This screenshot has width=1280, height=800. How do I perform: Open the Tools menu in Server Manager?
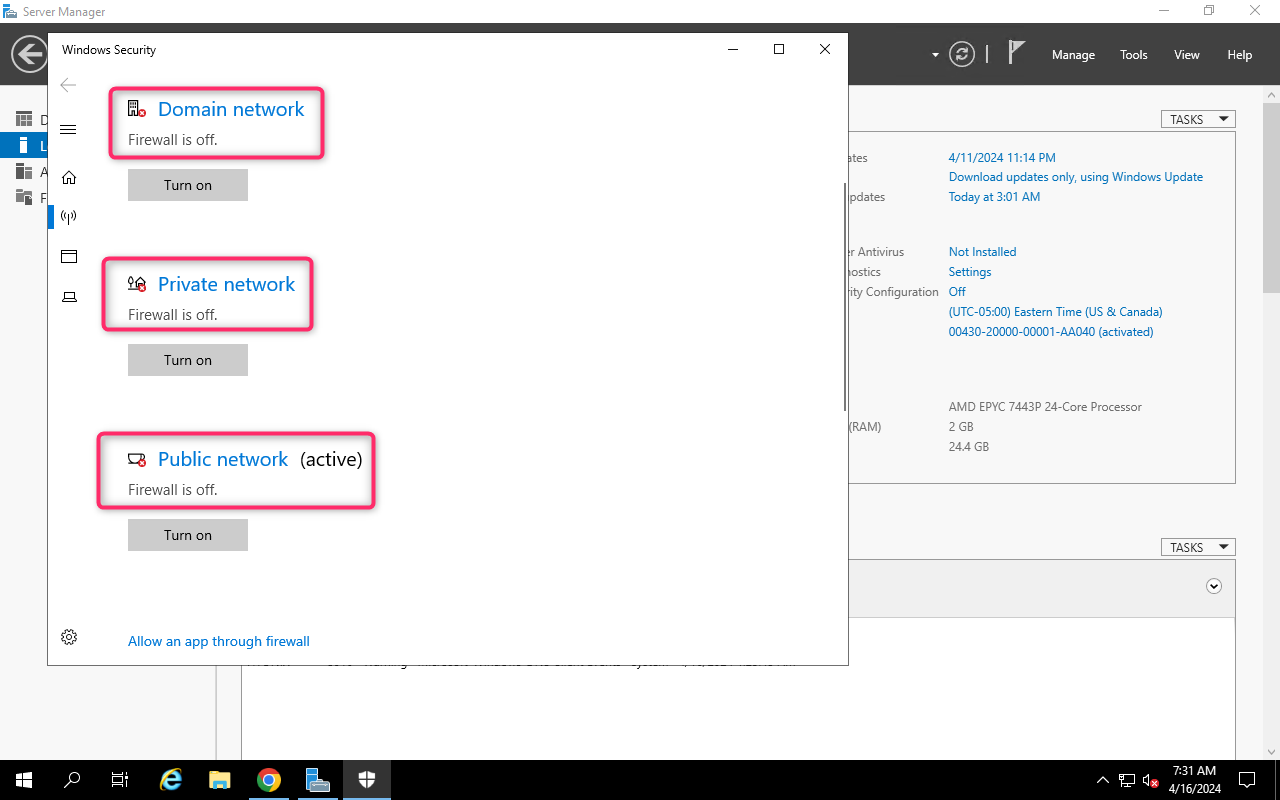point(1133,55)
